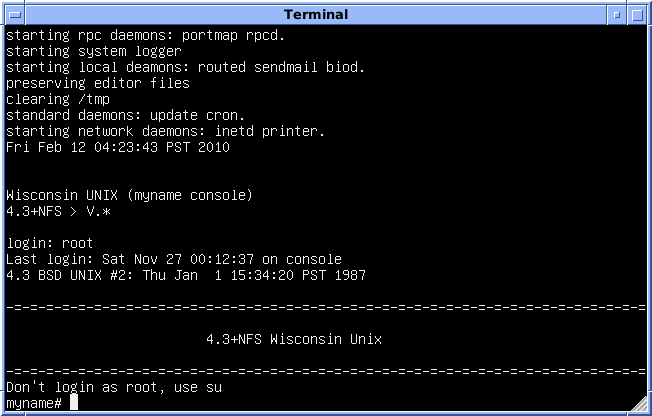
Task: Click the block cursor after myname# prompt
Action: click(x=74, y=403)
